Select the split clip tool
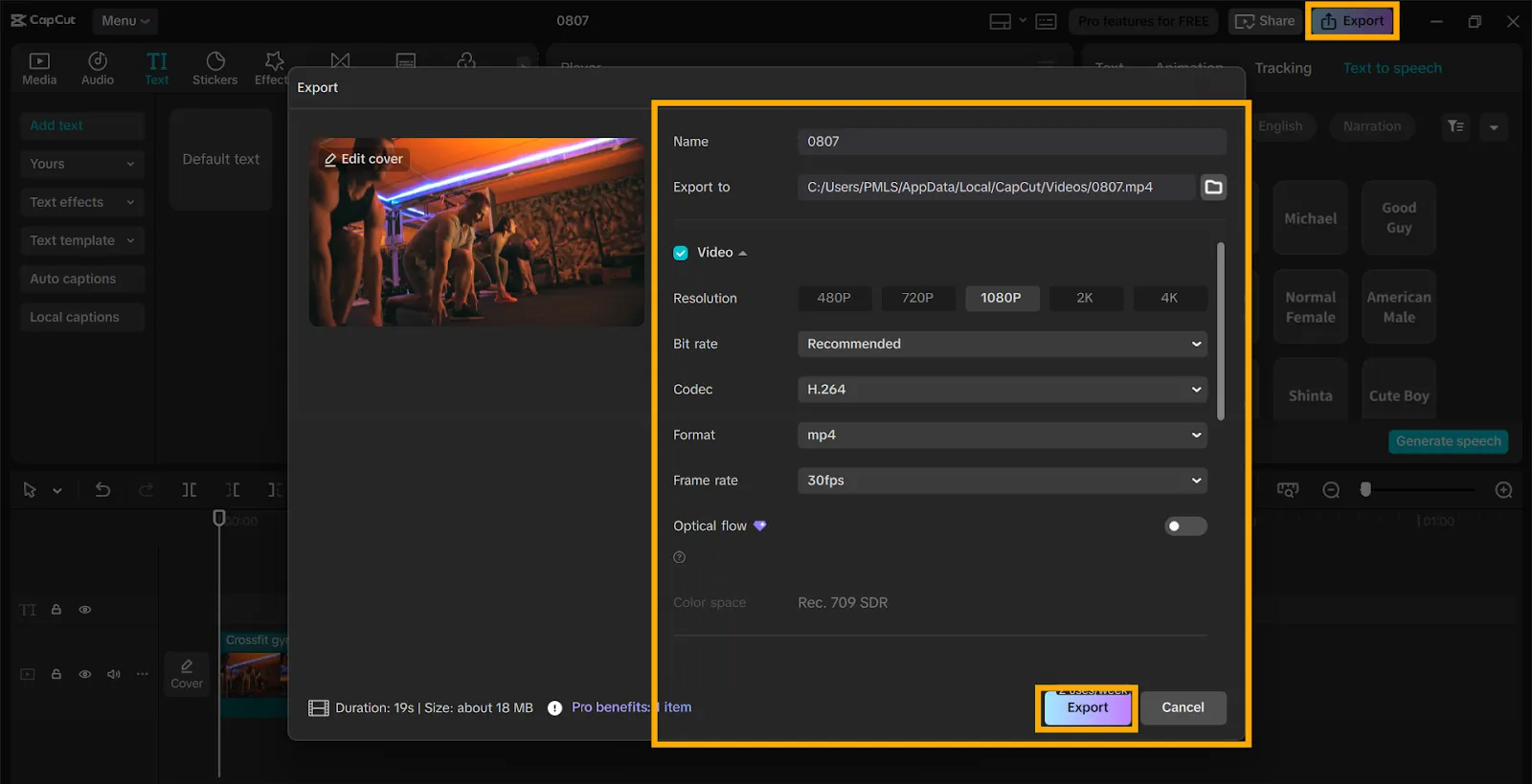 point(190,490)
